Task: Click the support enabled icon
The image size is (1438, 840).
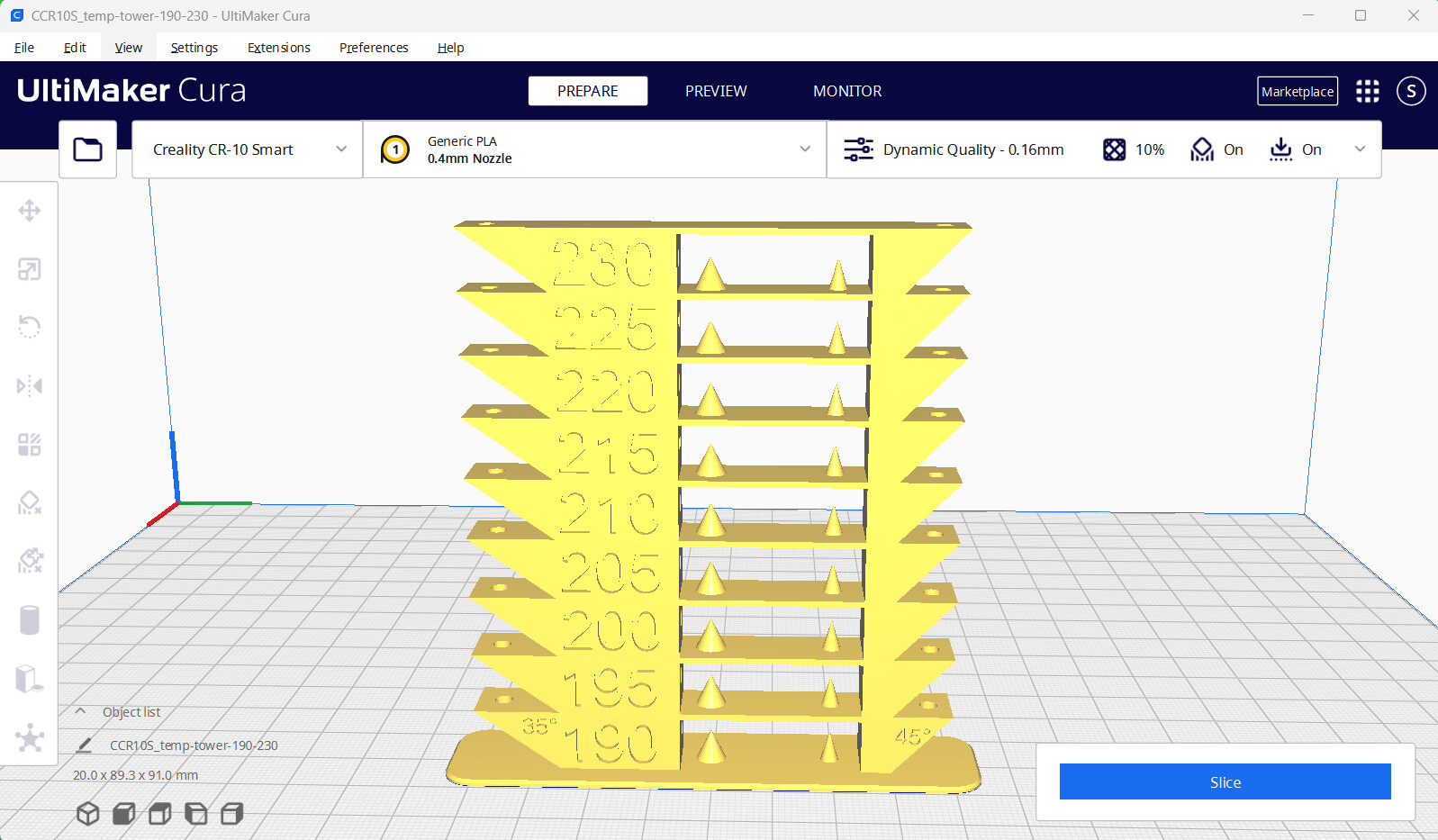Action: coord(1202,149)
